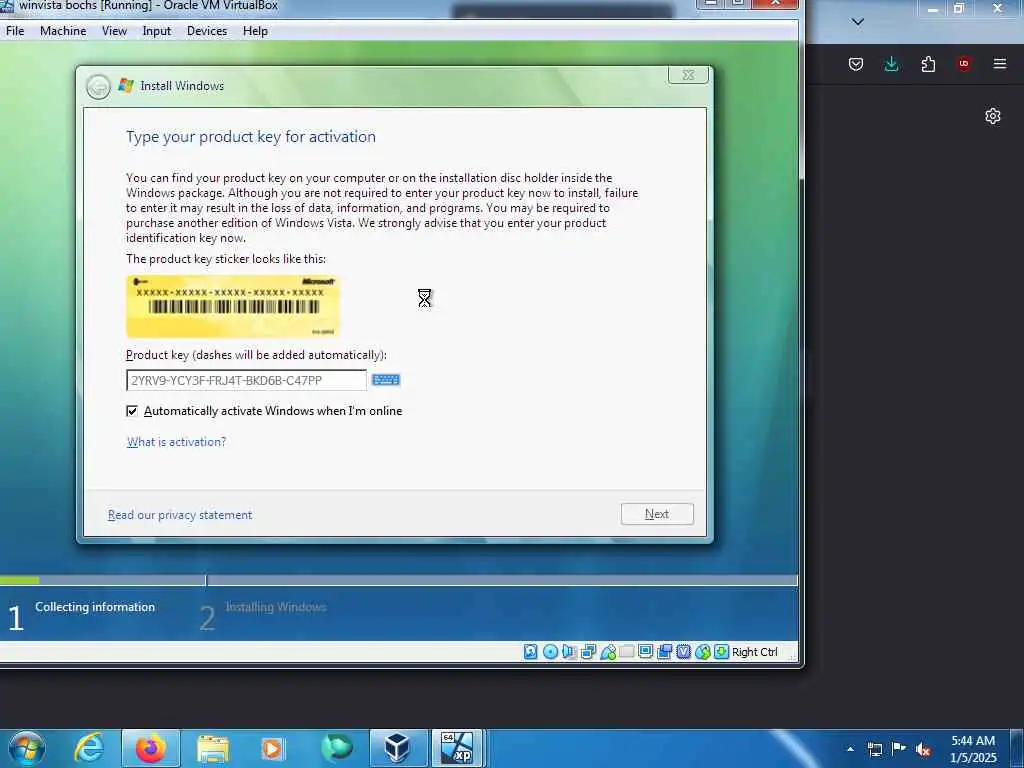Image resolution: width=1024 pixels, height=768 pixels.
Task: Open the Action Center flag tray icon
Action: click(x=899, y=749)
